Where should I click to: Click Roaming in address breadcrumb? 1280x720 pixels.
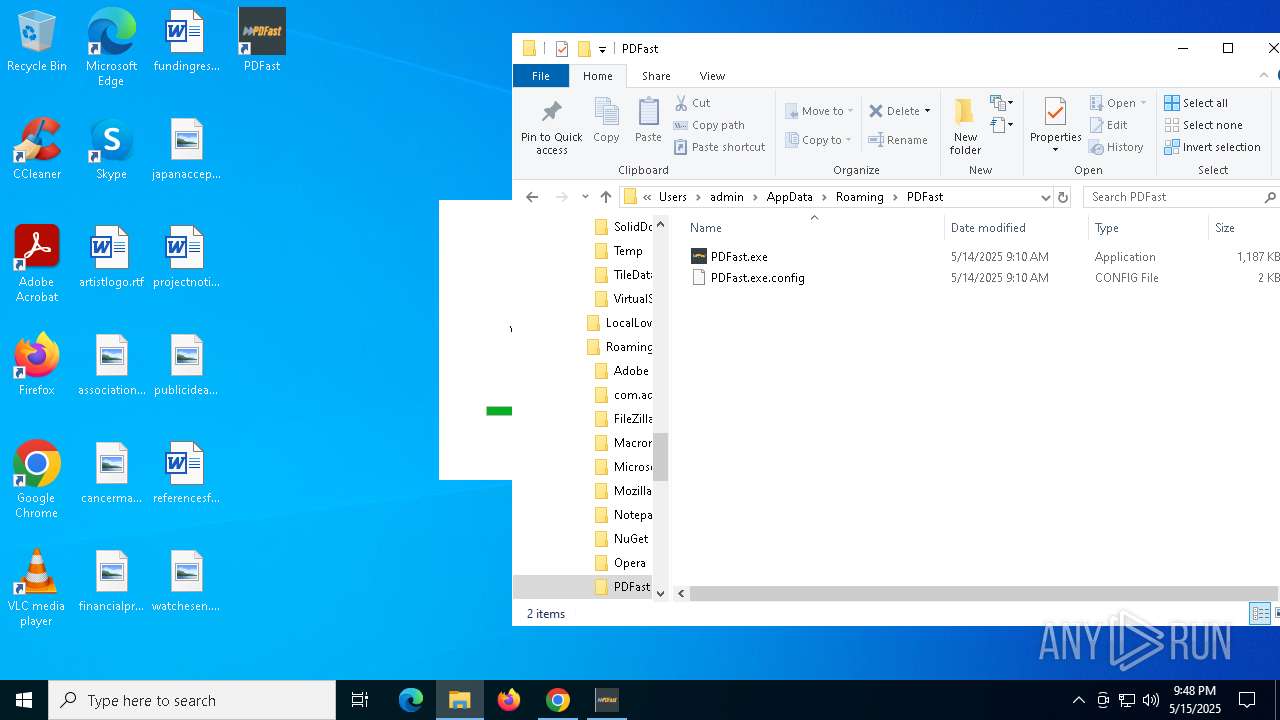(859, 197)
